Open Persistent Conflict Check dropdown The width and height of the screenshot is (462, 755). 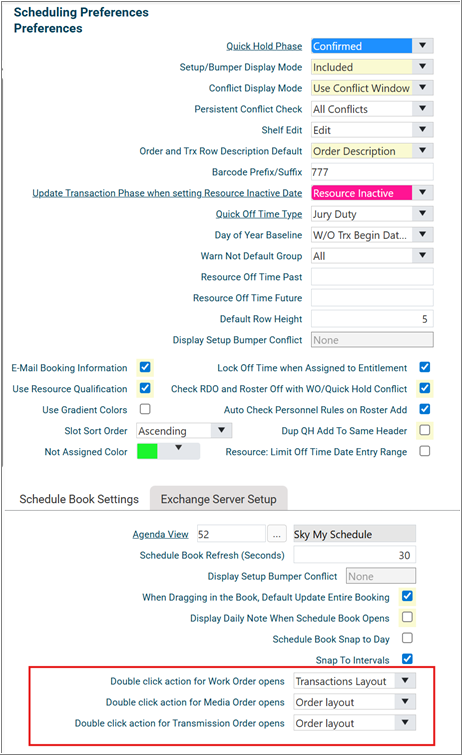pos(422,109)
